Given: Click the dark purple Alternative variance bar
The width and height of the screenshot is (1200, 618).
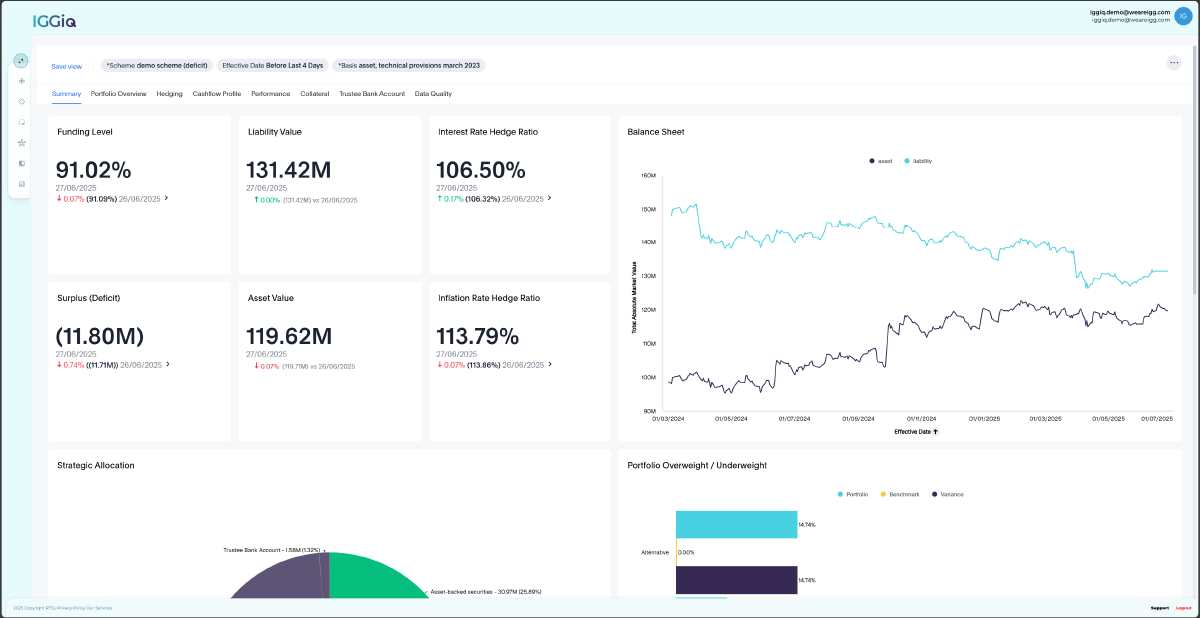Looking at the screenshot, I should [736, 580].
